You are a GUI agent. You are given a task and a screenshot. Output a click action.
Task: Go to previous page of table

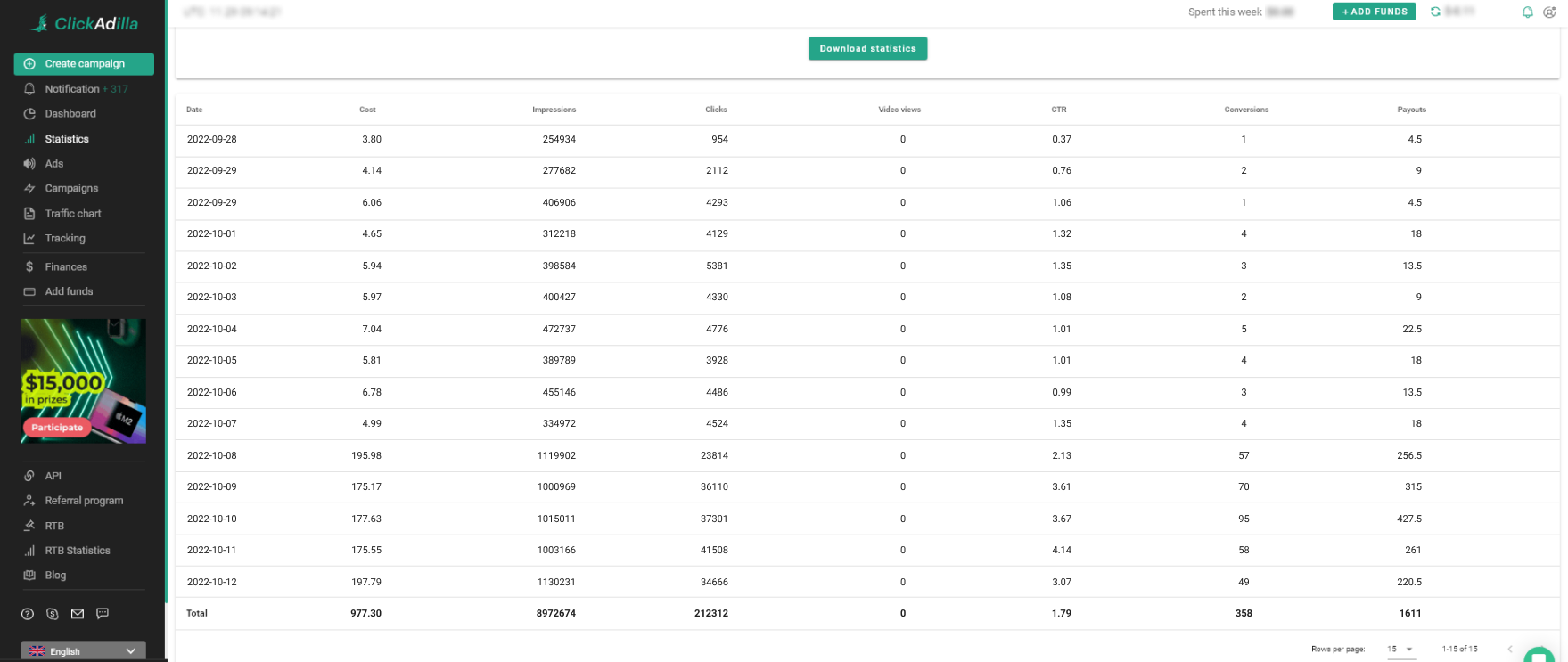tap(1510, 649)
